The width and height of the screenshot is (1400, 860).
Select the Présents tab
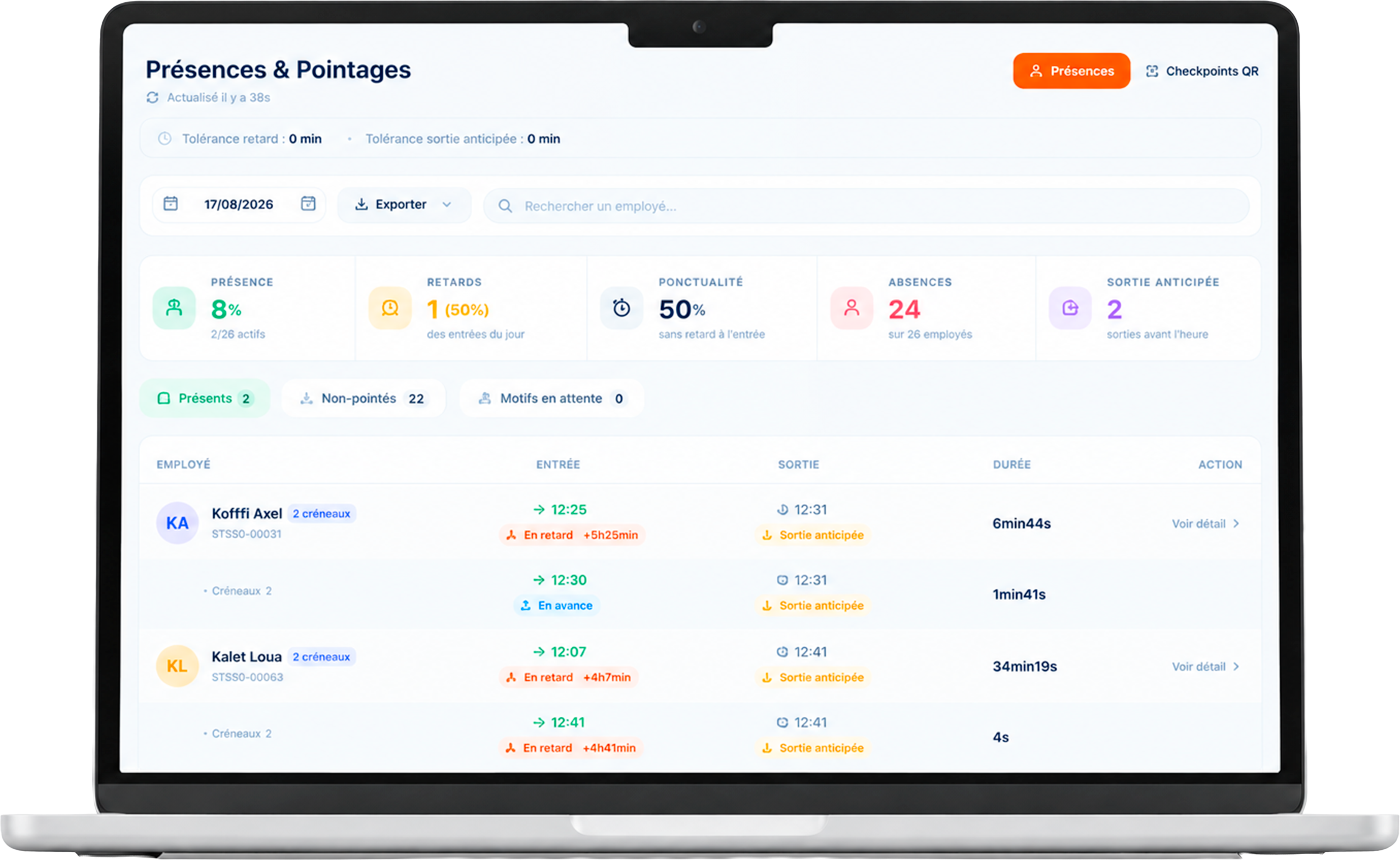click(x=205, y=399)
